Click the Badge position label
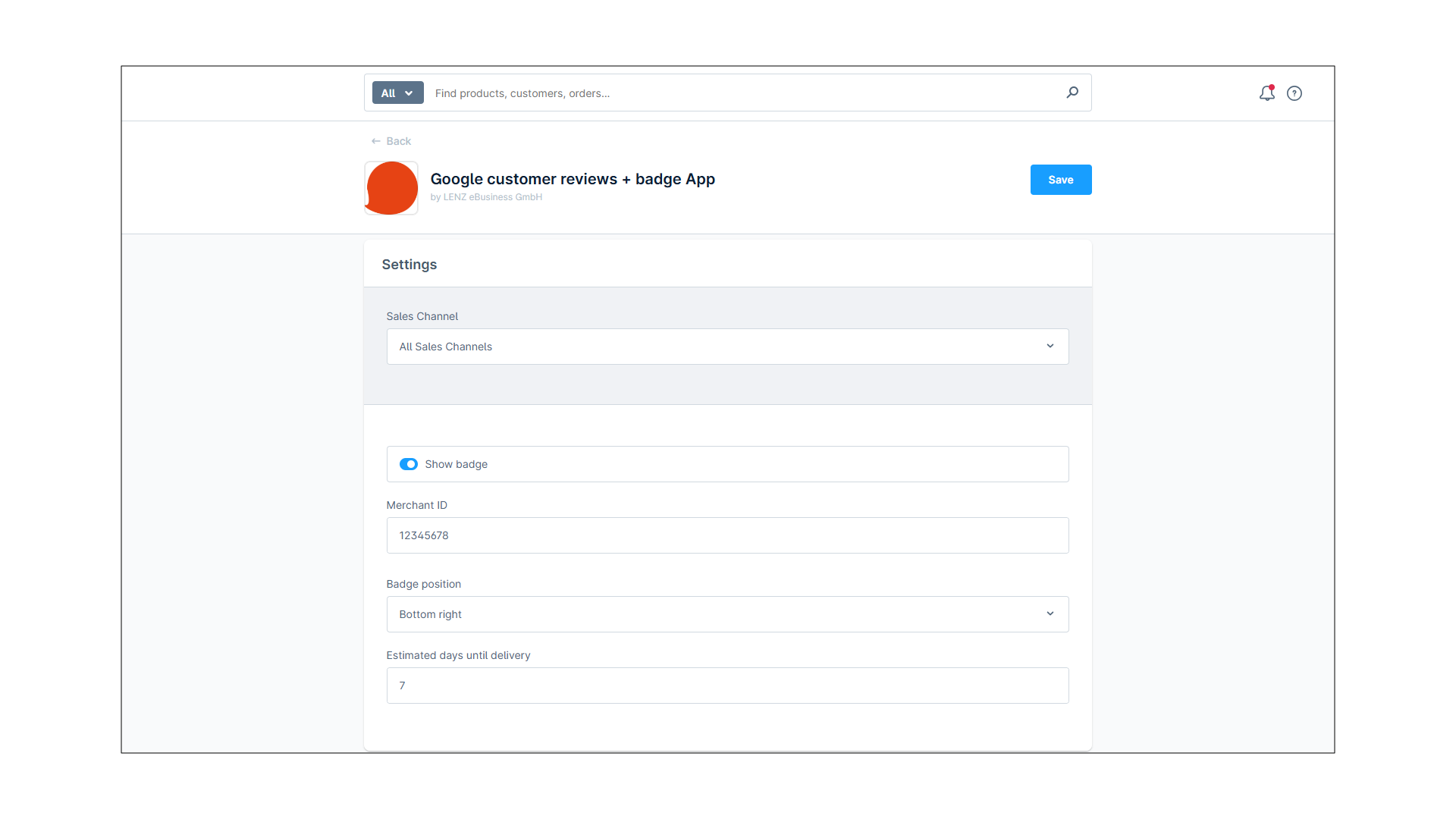Screen dimensions: 1456x819 pos(424,584)
